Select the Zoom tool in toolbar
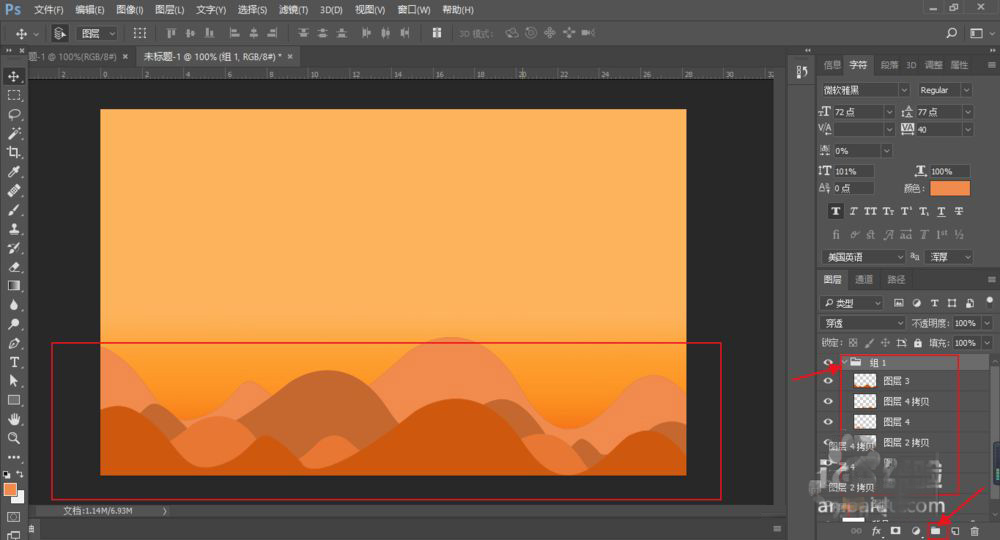Viewport: 1000px width, 540px height. (14, 438)
